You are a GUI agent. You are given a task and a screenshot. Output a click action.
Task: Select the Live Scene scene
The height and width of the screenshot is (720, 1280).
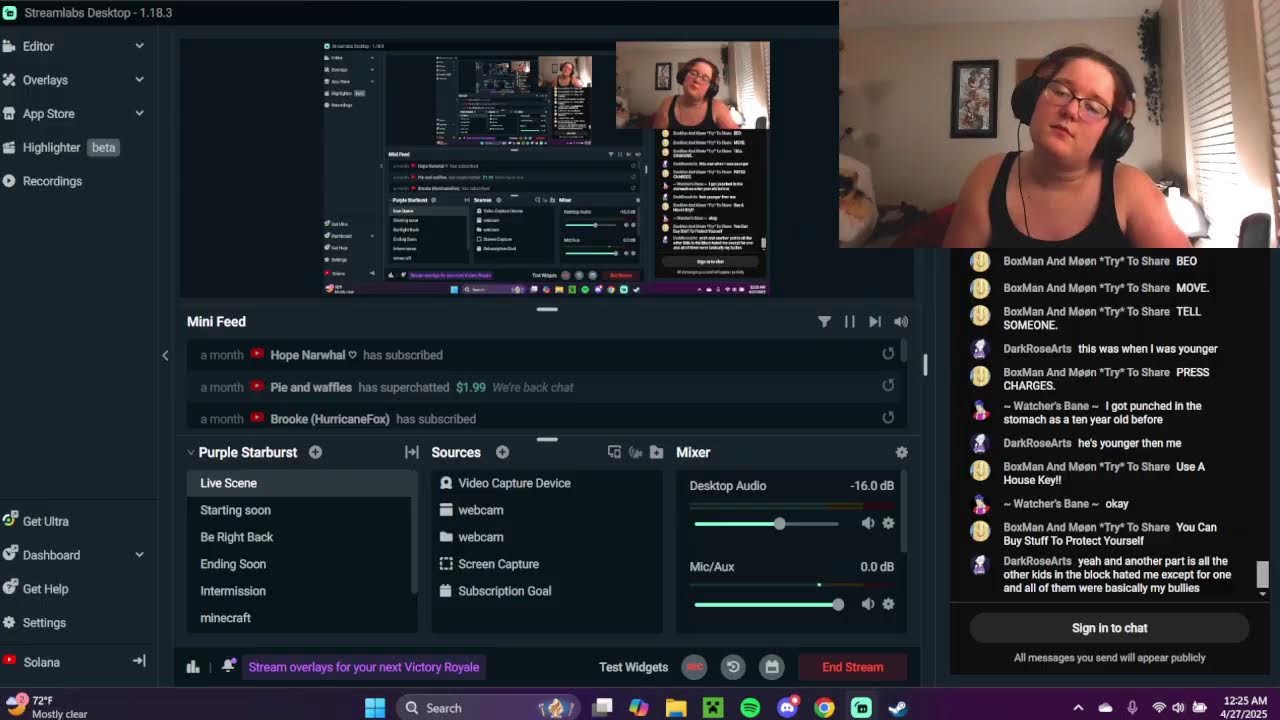(x=300, y=483)
